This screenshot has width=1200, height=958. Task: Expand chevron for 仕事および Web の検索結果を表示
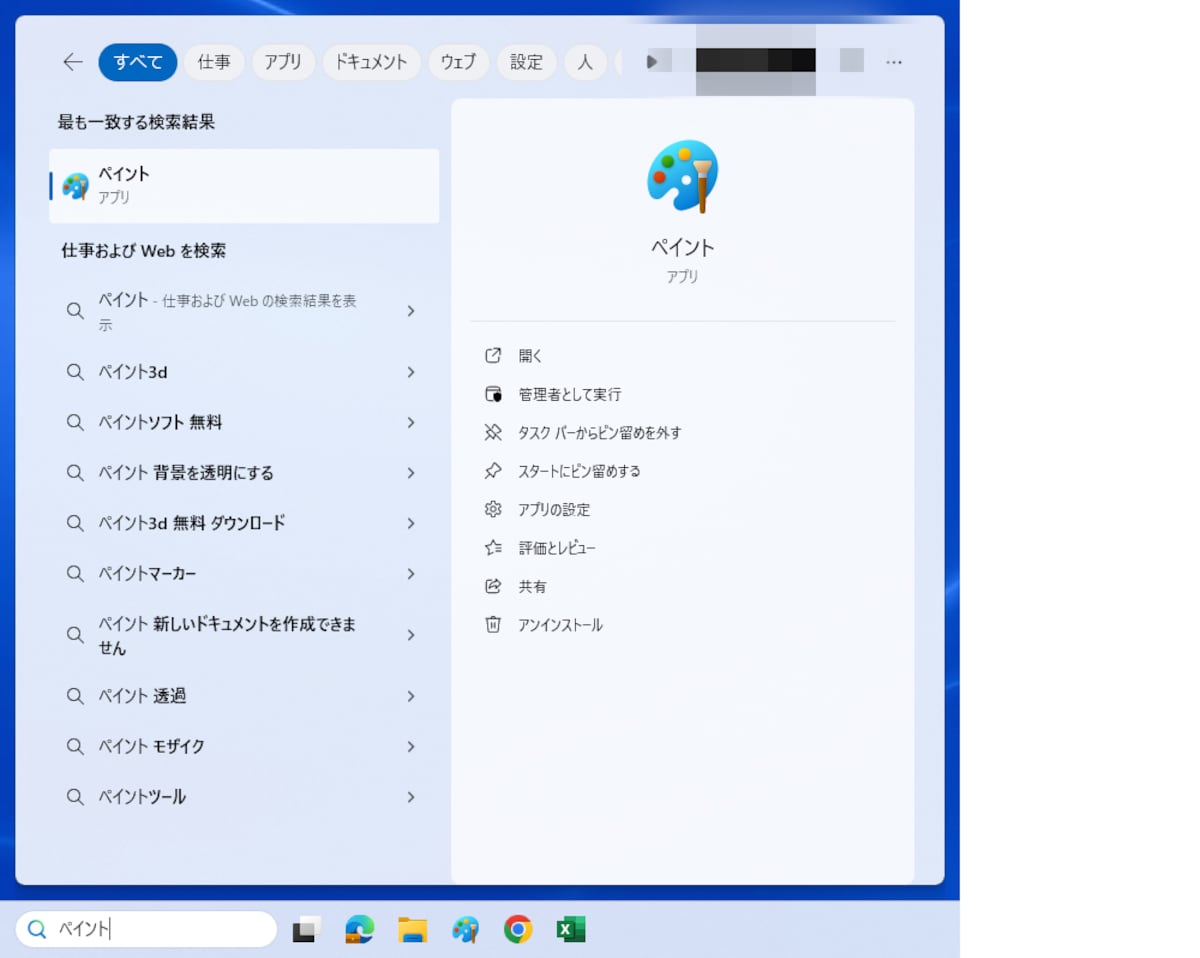tap(411, 311)
